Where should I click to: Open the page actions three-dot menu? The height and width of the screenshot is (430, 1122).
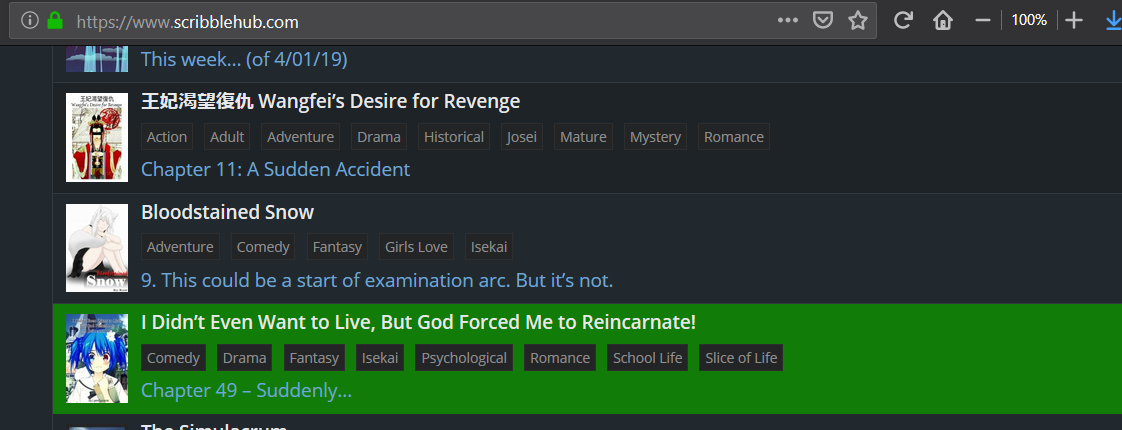tap(788, 21)
